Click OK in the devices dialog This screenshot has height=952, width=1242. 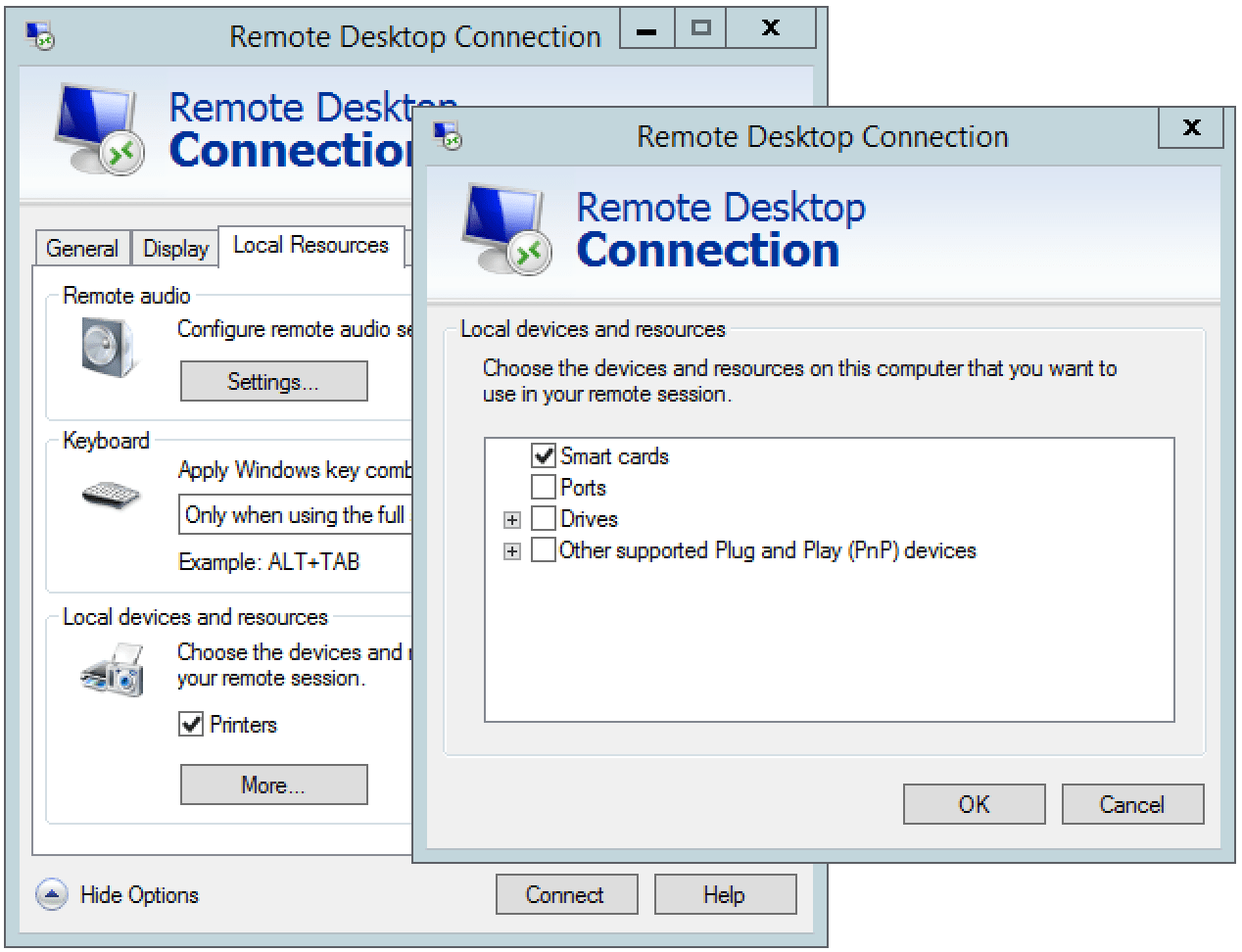click(975, 804)
